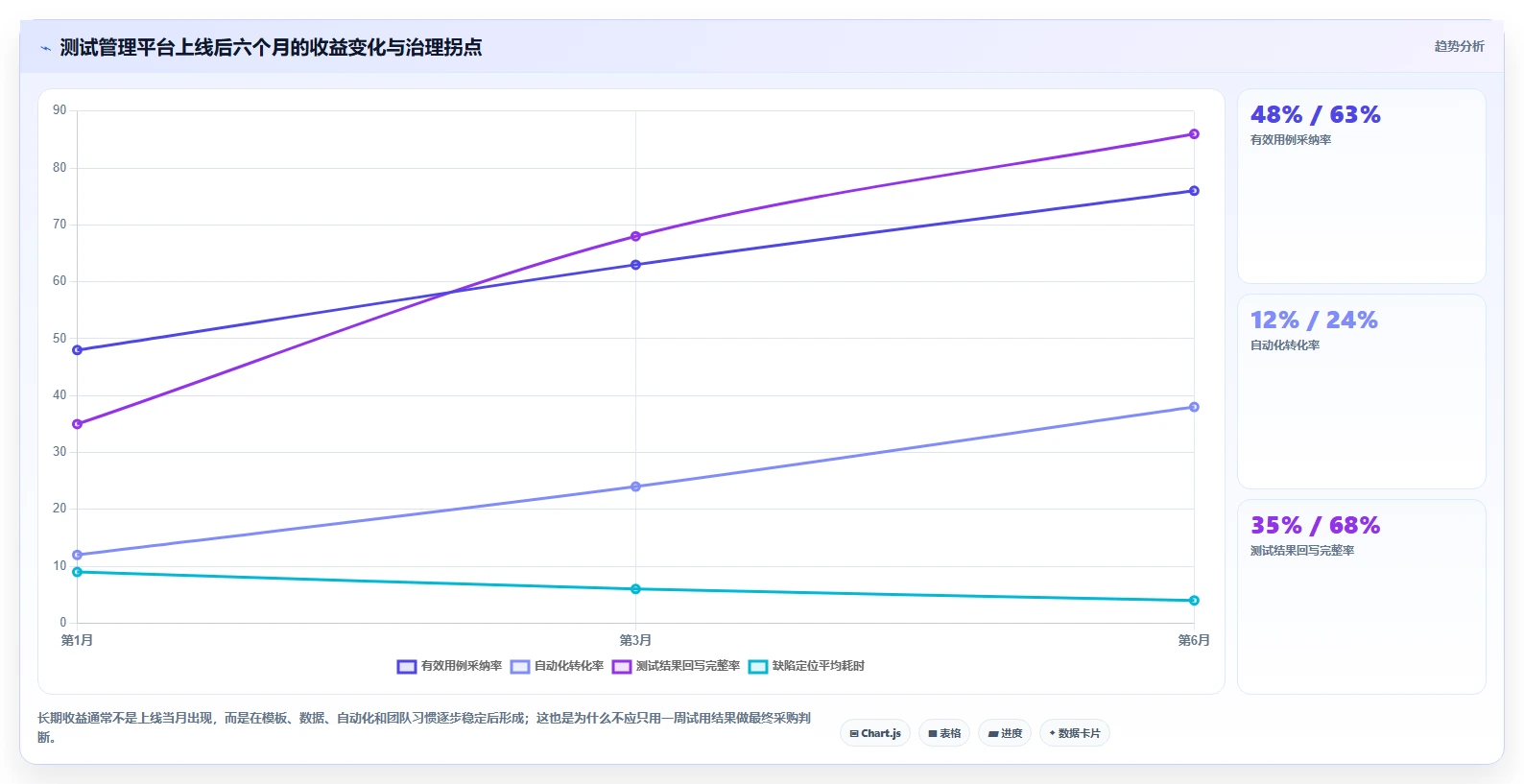Select the 自动化转化率 data point at 第6月
The height and width of the screenshot is (784, 1524).
coord(1194,407)
